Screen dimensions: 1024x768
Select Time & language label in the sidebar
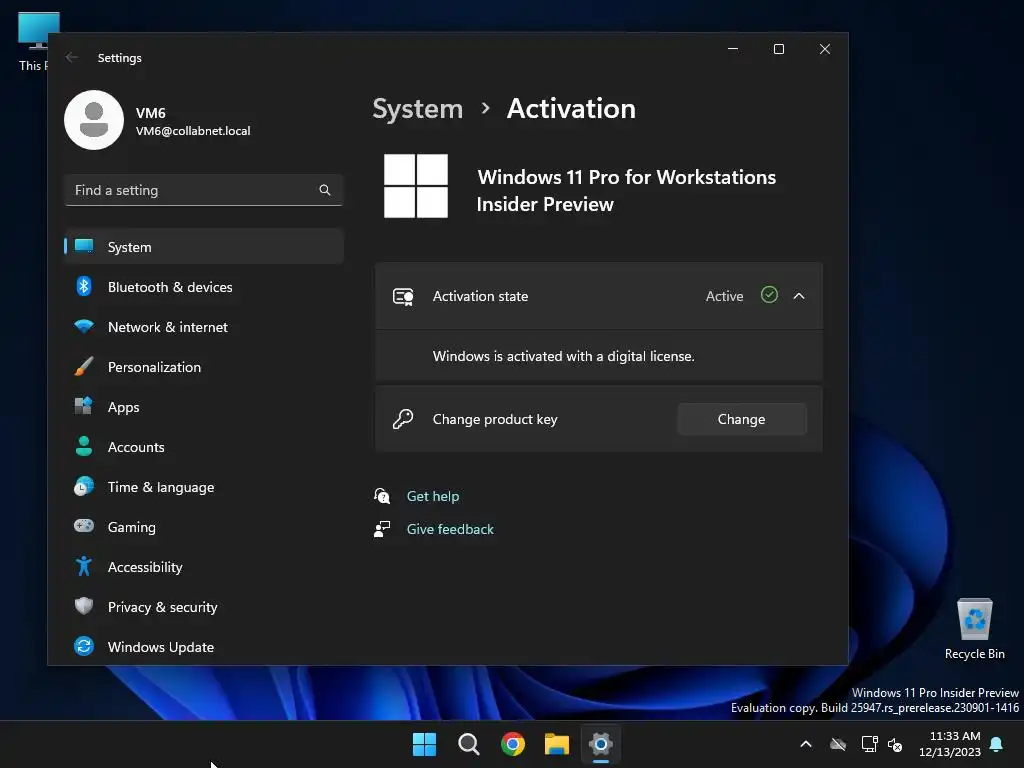[x=161, y=487]
